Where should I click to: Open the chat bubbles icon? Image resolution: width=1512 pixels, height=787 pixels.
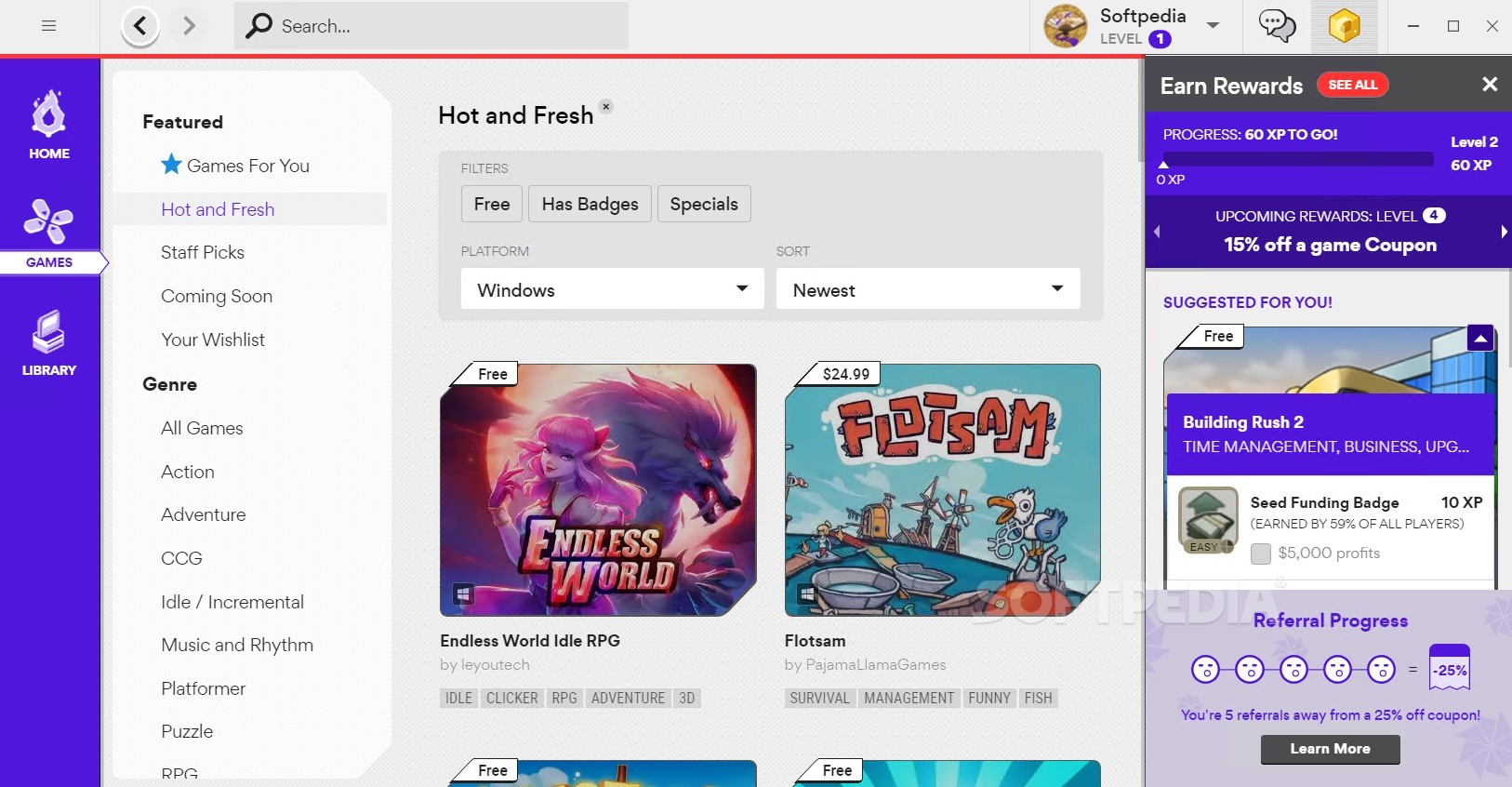point(1277,26)
